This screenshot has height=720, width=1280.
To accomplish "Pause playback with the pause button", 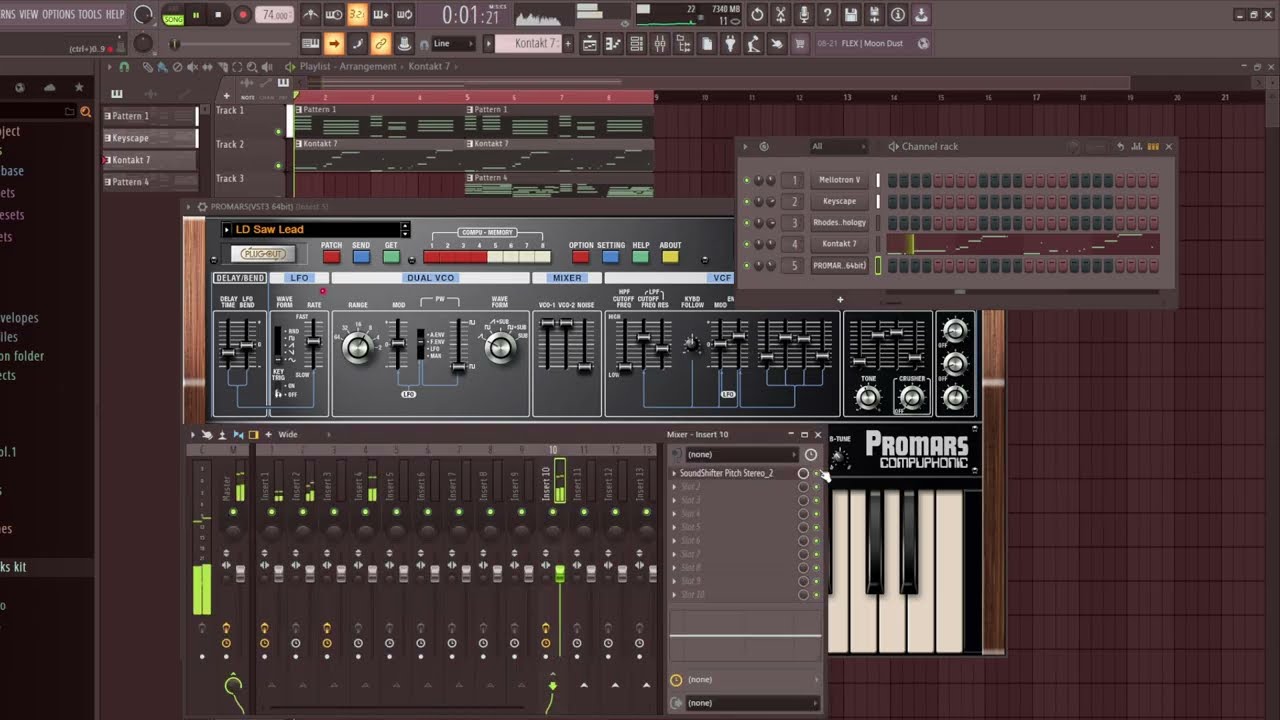I will (x=196, y=15).
